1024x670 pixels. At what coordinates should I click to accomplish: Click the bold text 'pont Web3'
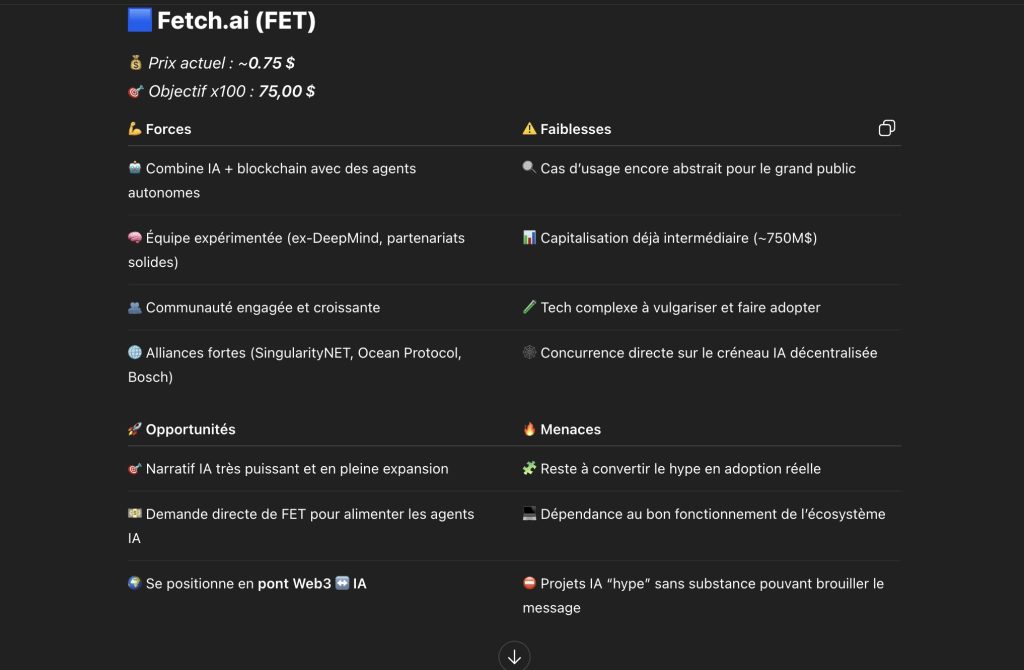coord(295,583)
